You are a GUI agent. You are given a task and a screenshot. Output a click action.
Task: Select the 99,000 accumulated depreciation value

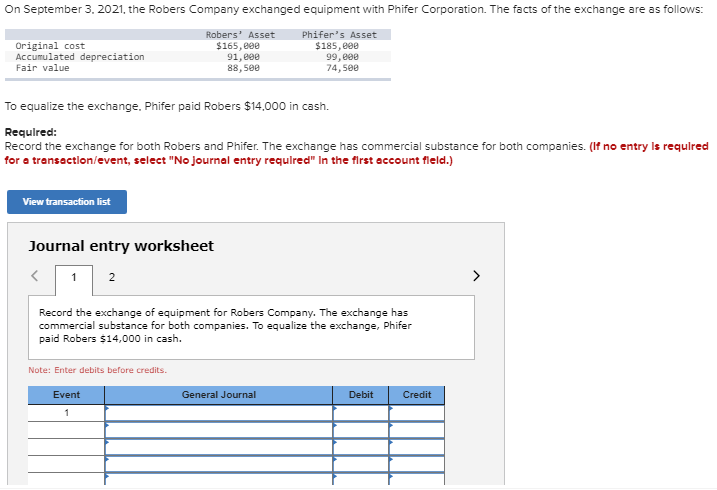[x=342, y=57]
